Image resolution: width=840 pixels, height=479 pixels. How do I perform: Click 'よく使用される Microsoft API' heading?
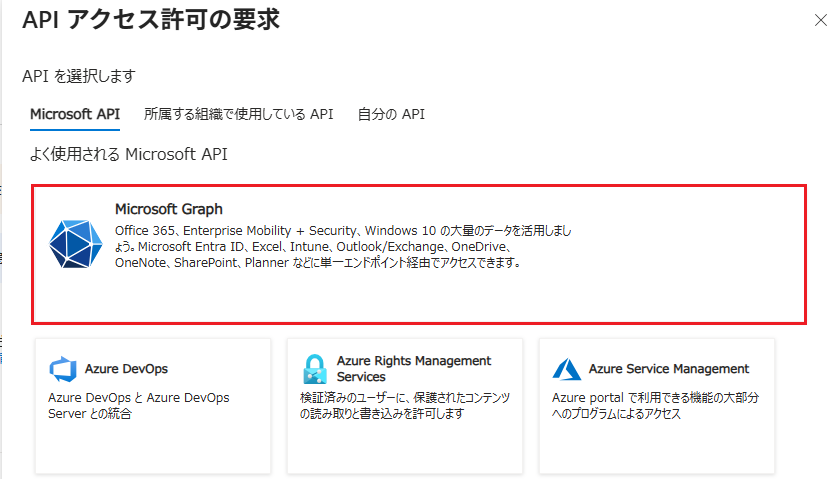point(129,154)
